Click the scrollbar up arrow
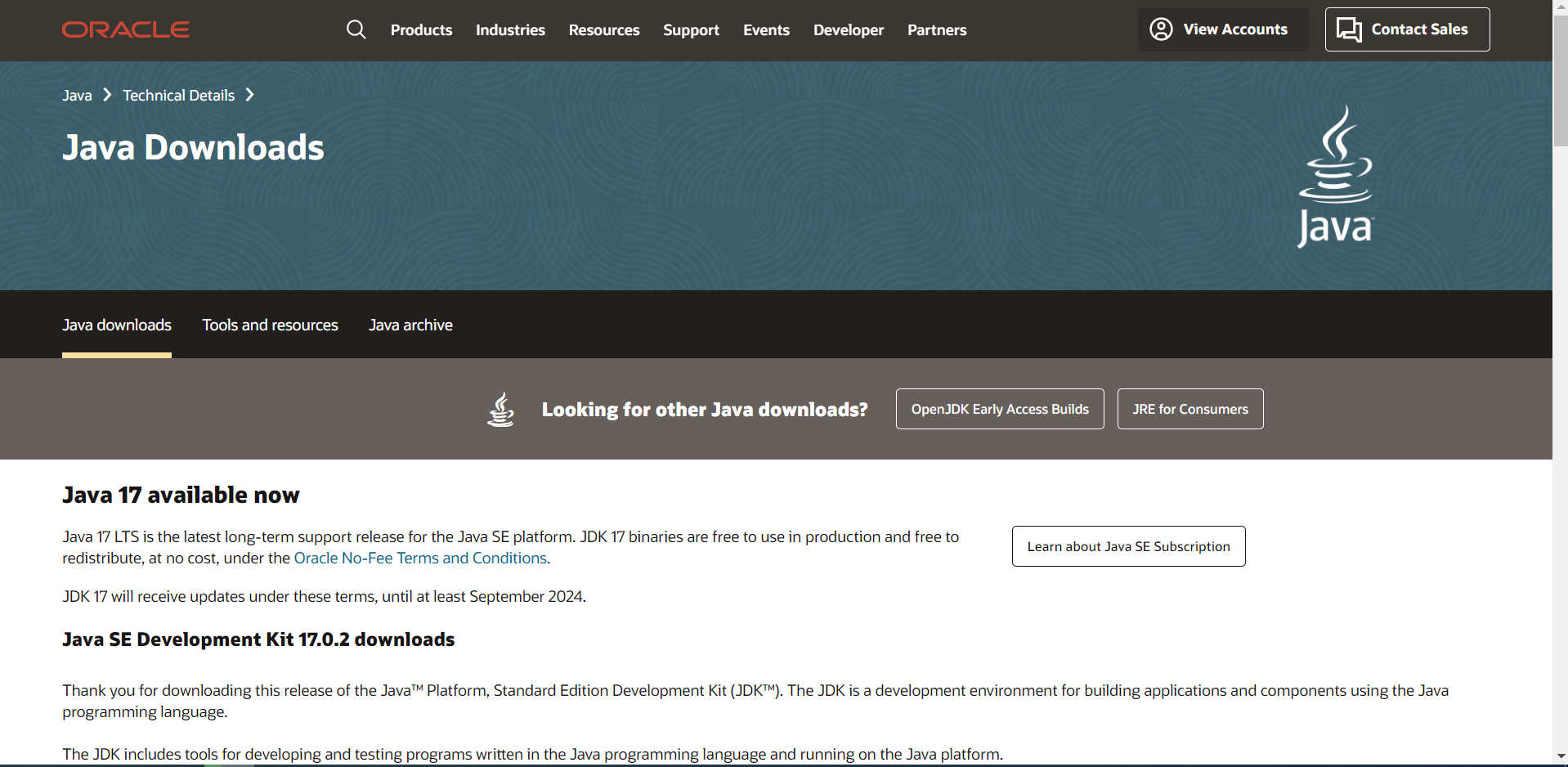The width and height of the screenshot is (1568, 767). [1561, 7]
